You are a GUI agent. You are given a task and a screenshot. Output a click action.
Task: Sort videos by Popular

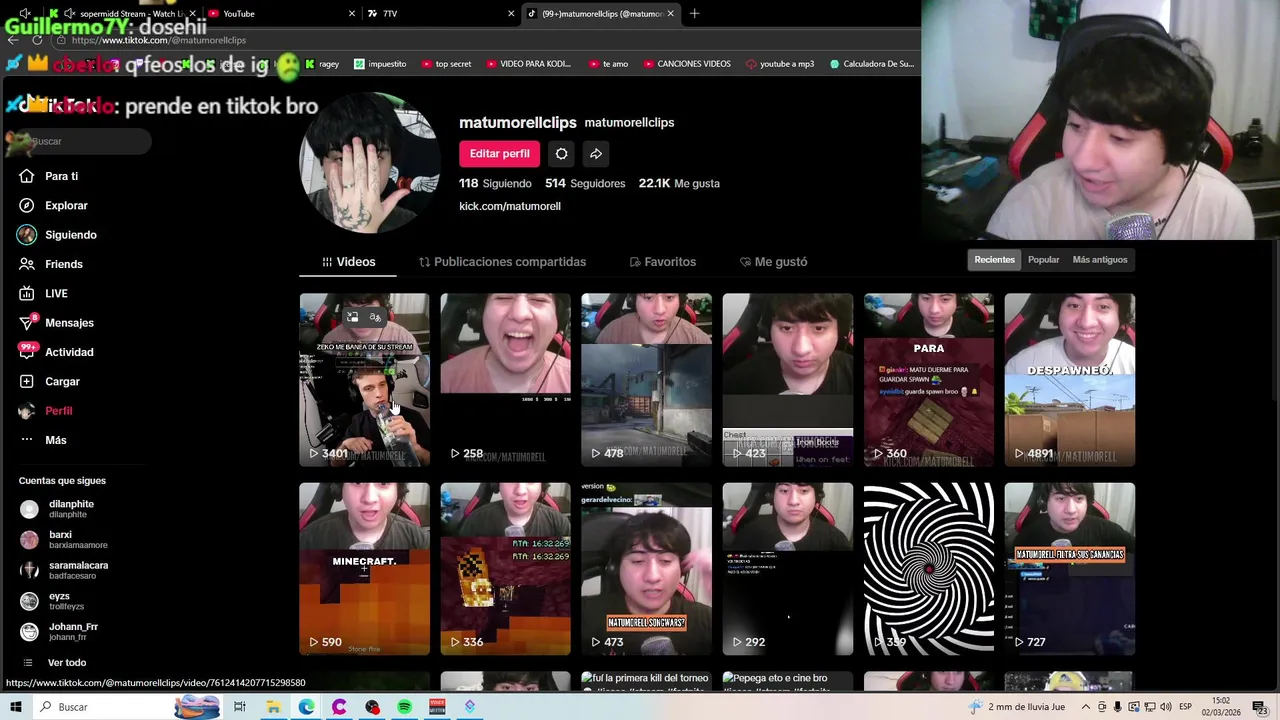(1043, 260)
